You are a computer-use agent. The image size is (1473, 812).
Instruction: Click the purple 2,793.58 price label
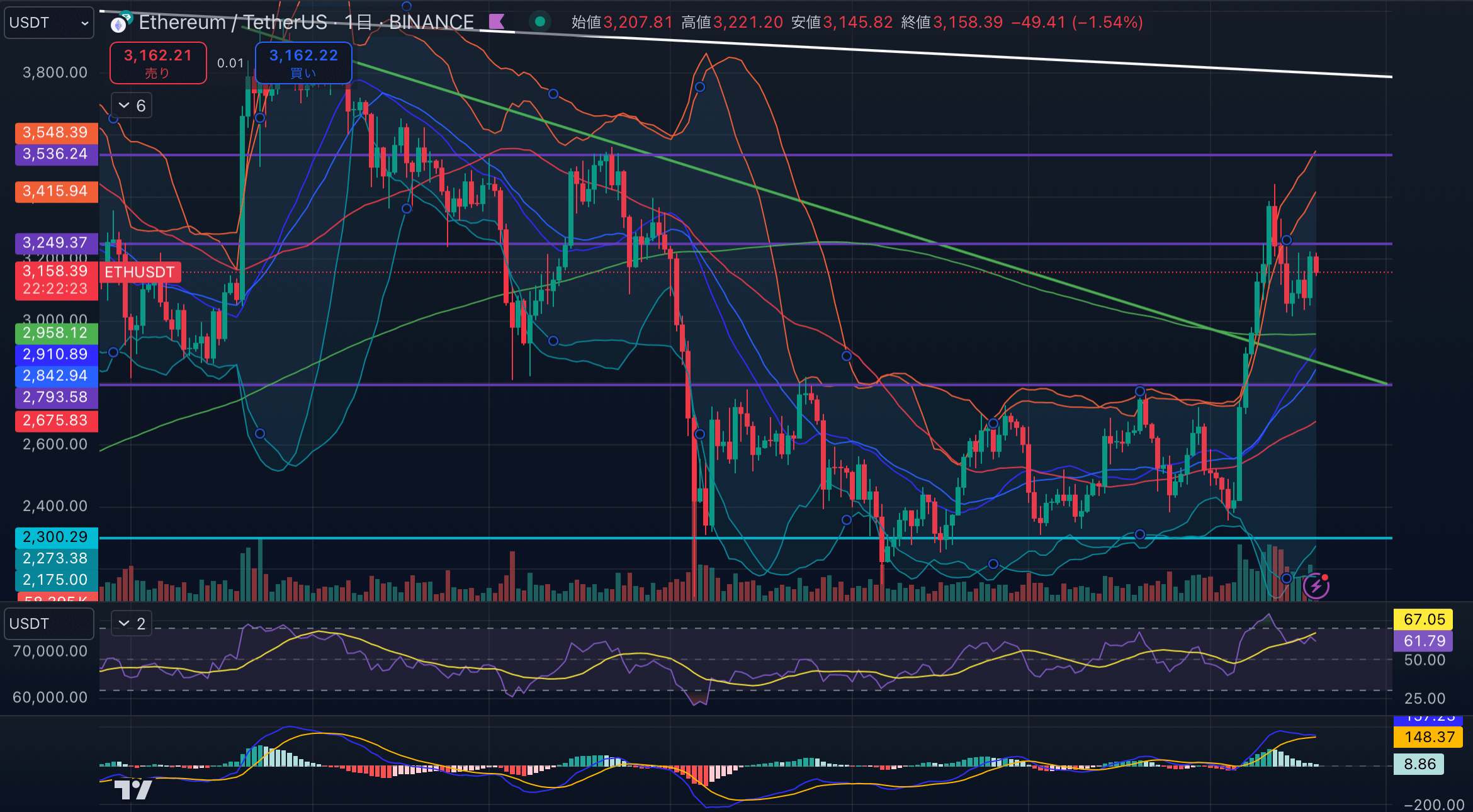[56, 397]
